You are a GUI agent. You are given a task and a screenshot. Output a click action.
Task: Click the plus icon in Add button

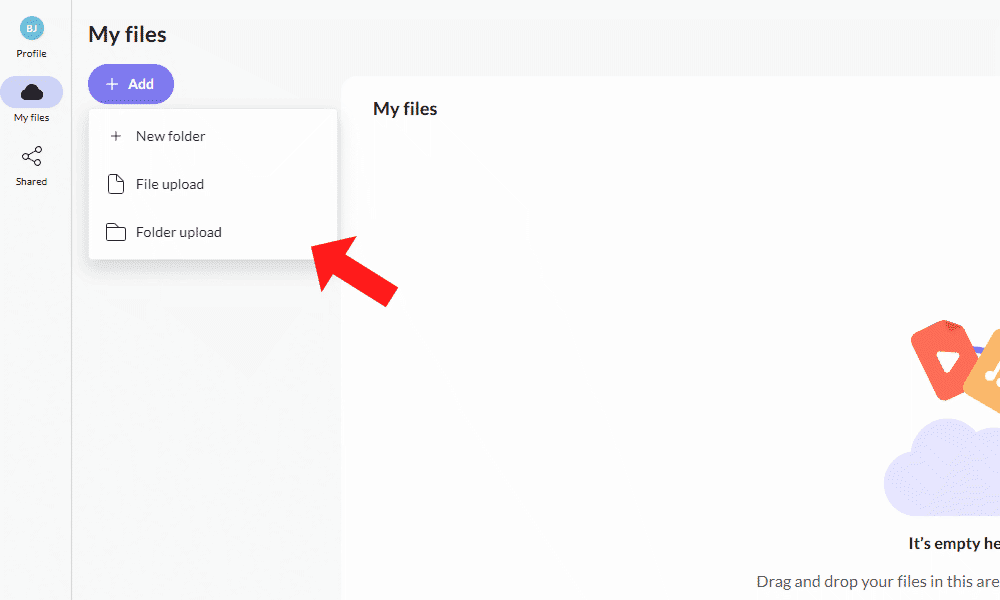click(x=112, y=84)
